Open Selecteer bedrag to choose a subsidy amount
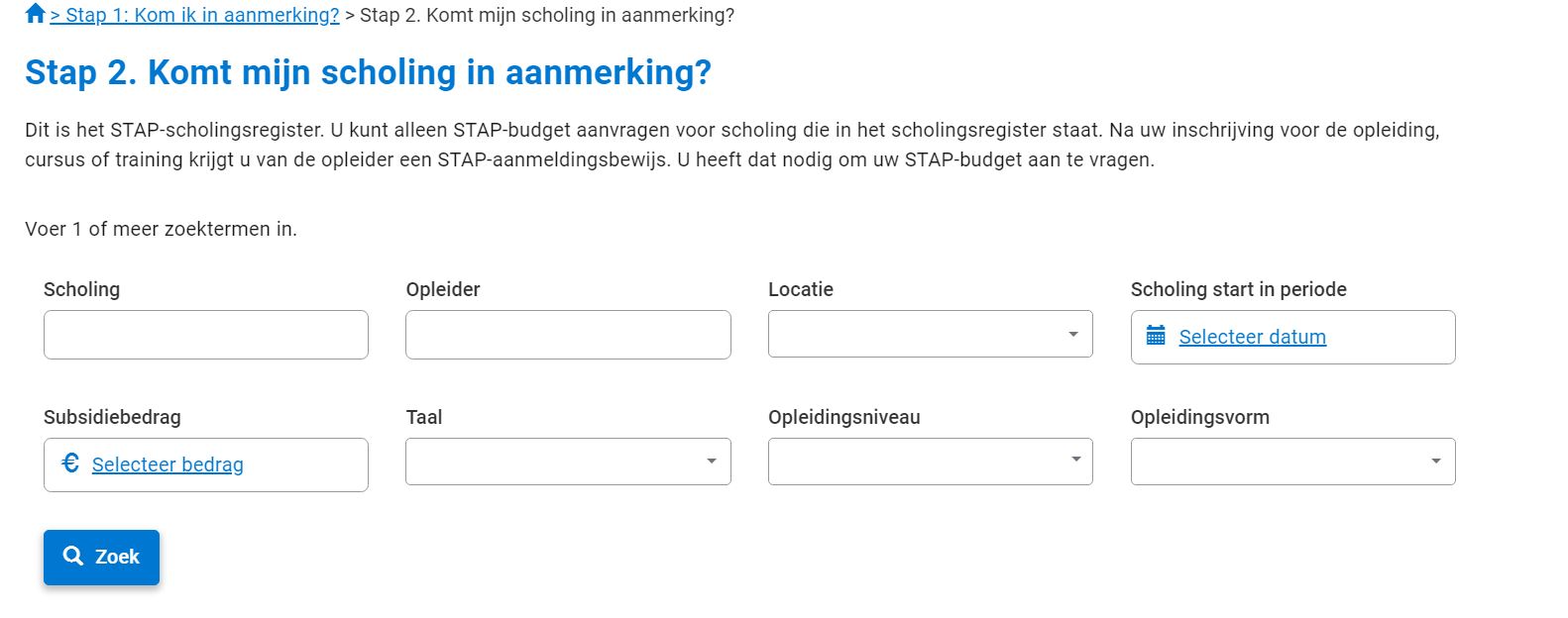The width and height of the screenshot is (1568, 618). pos(166,464)
